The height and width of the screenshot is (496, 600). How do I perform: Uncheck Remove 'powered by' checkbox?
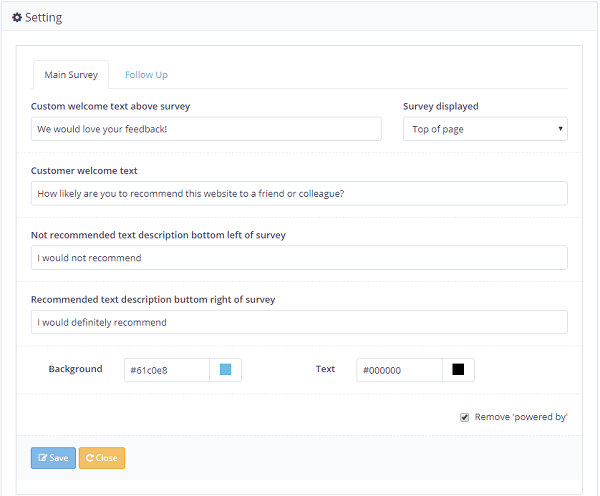(465, 417)
